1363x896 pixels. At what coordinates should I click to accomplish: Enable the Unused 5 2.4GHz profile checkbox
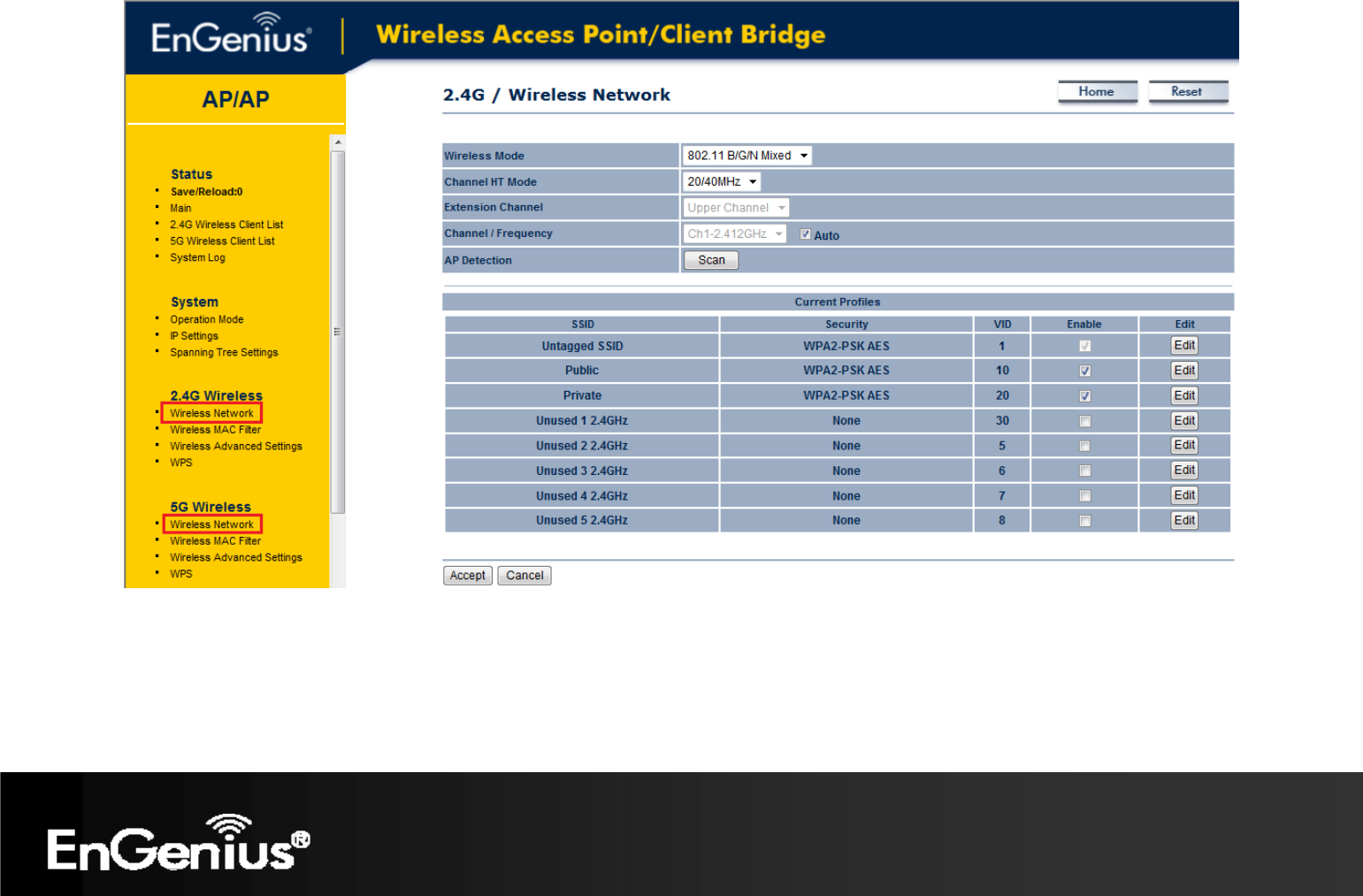(1084, 521)
